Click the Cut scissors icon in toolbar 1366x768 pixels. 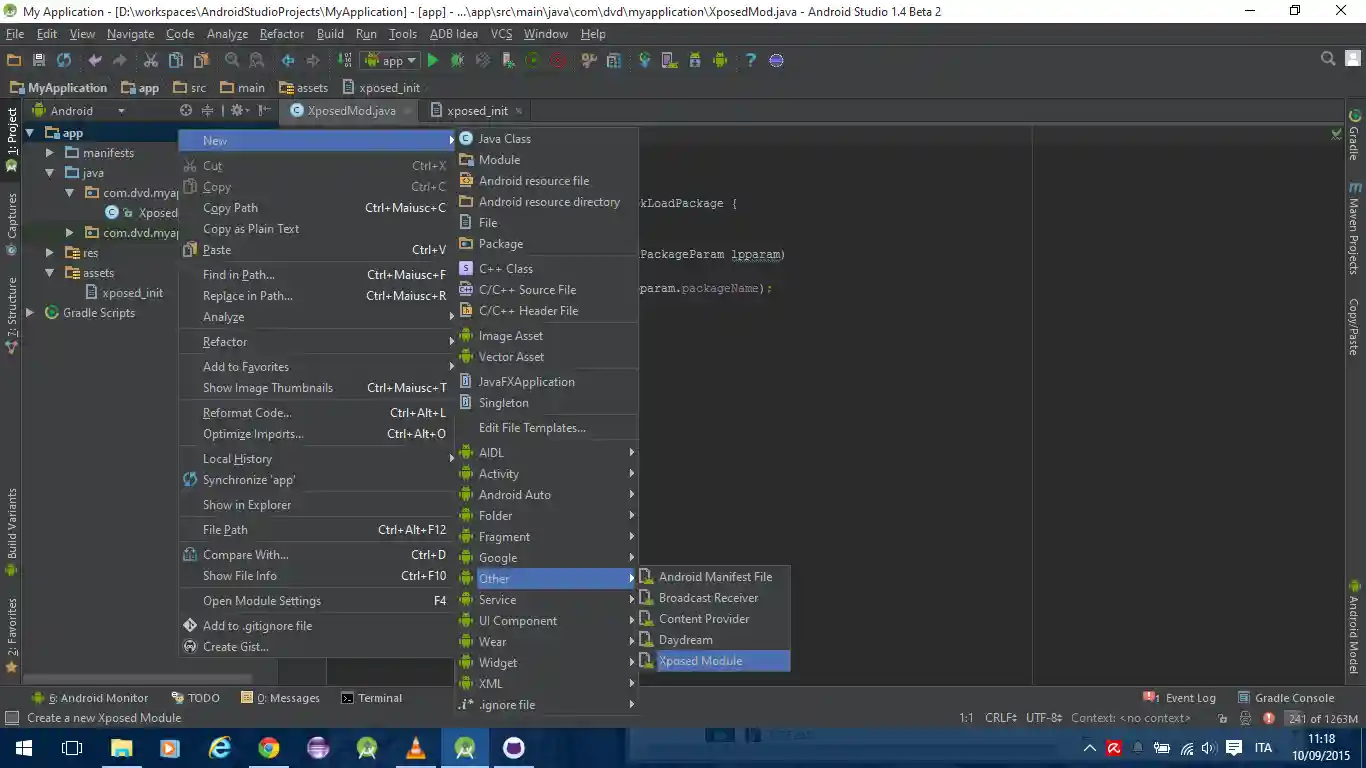[x=150, y=61]
